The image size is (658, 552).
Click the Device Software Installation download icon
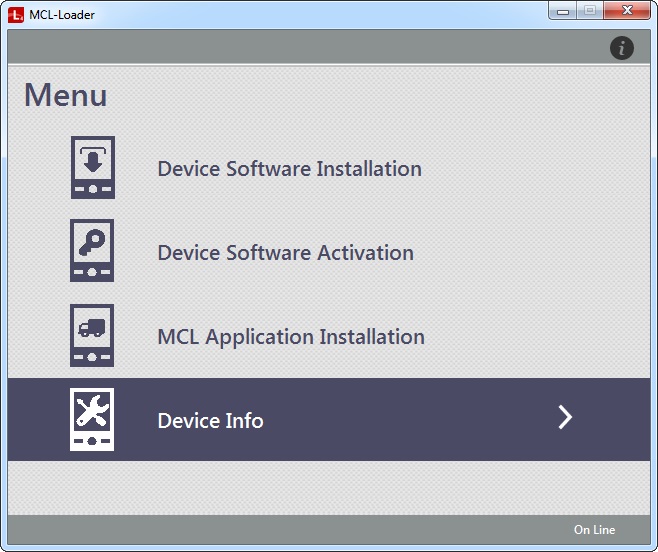[92, 168]
